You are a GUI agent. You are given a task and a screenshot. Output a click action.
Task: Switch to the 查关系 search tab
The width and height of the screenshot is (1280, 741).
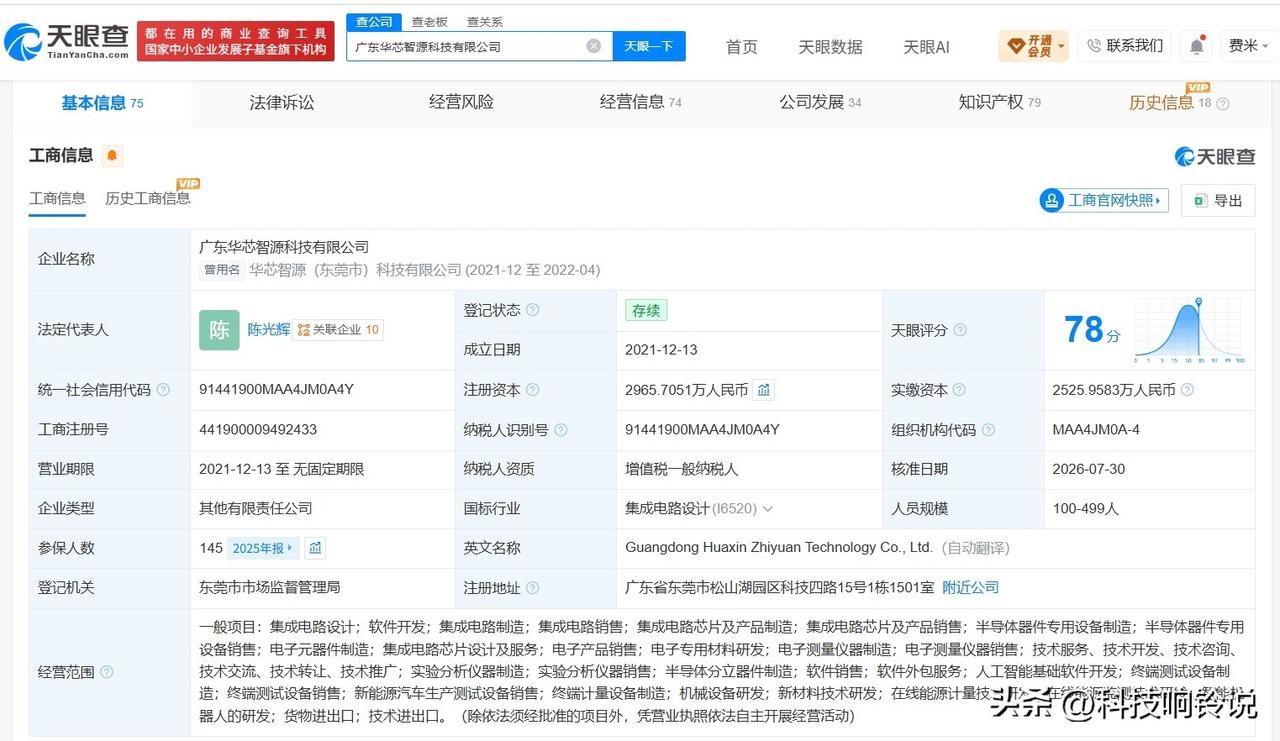(x=485, y=21)
